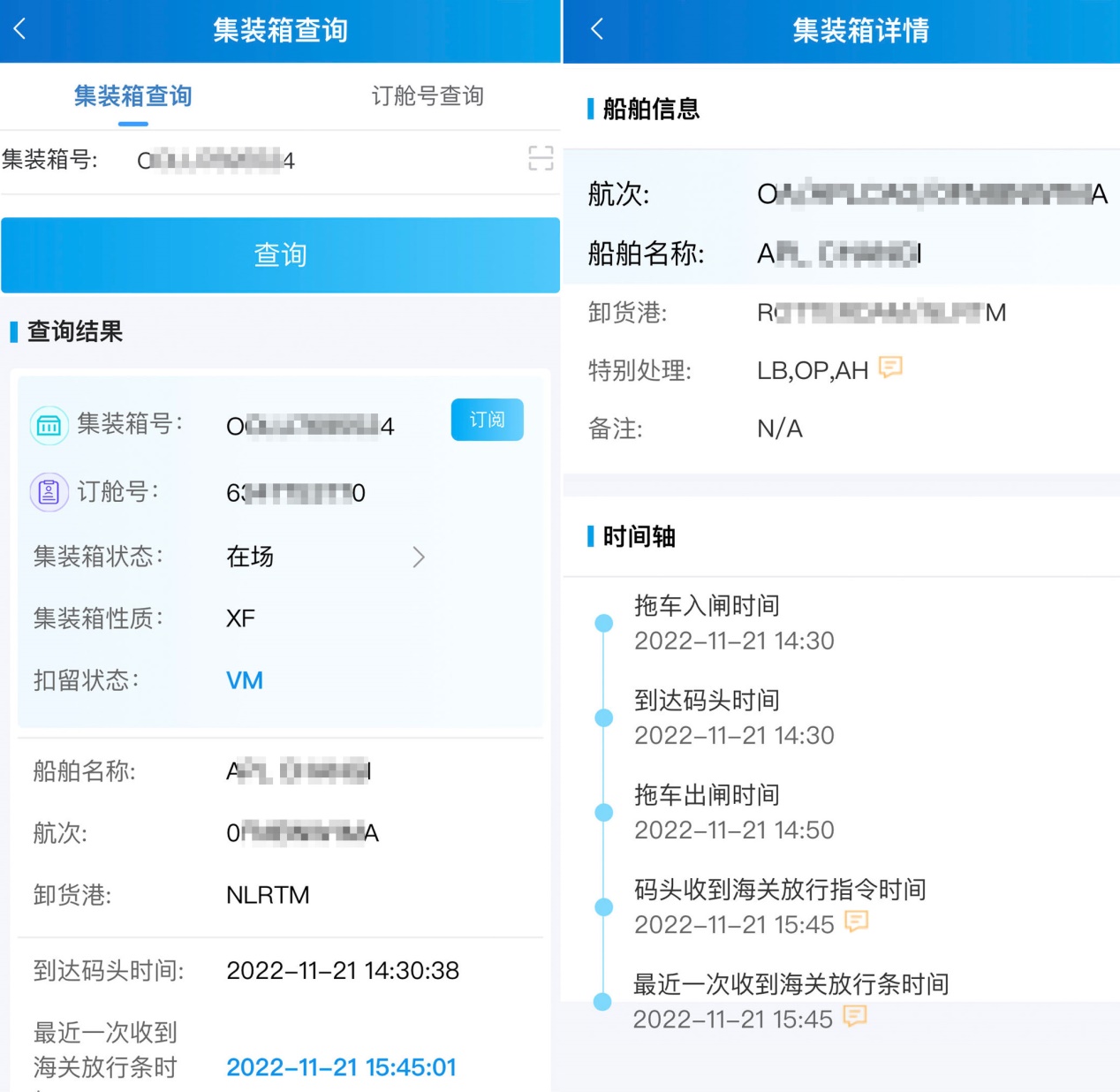1120x1092 pixels.
Task: Go back from the 集装箱查询 screen
Action: coord(20,29)
